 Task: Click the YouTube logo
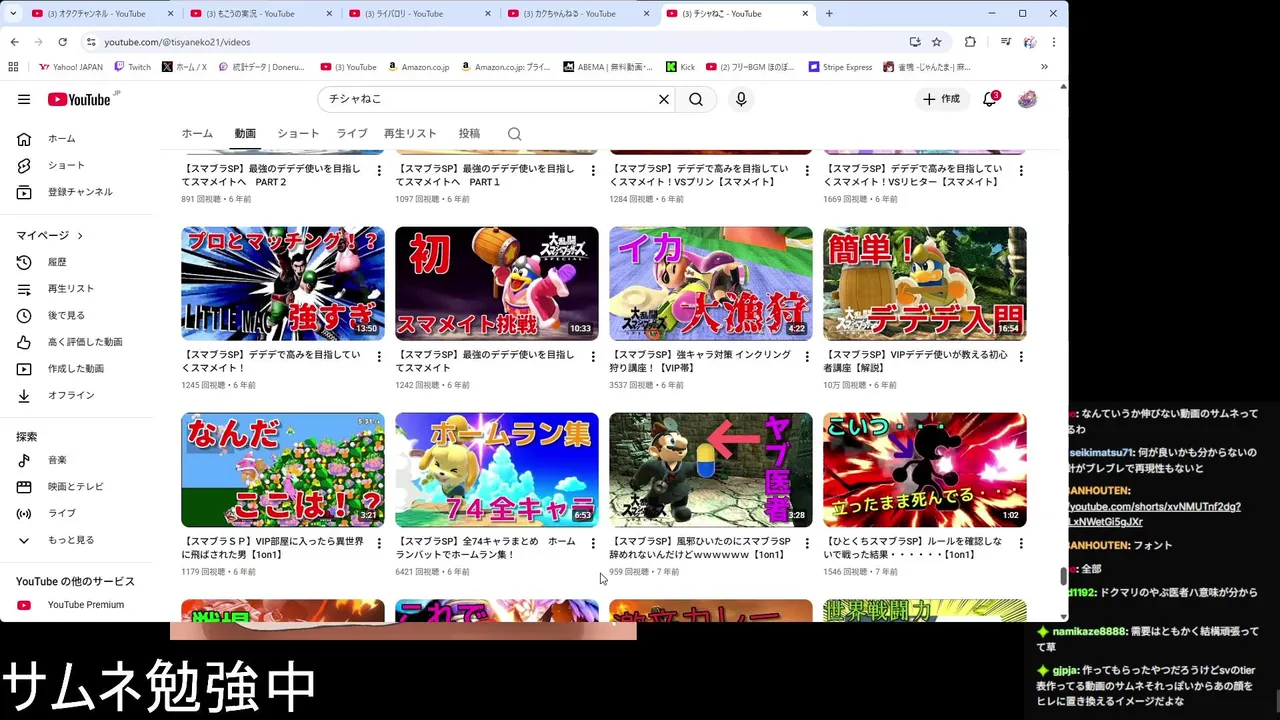[80, 99]
